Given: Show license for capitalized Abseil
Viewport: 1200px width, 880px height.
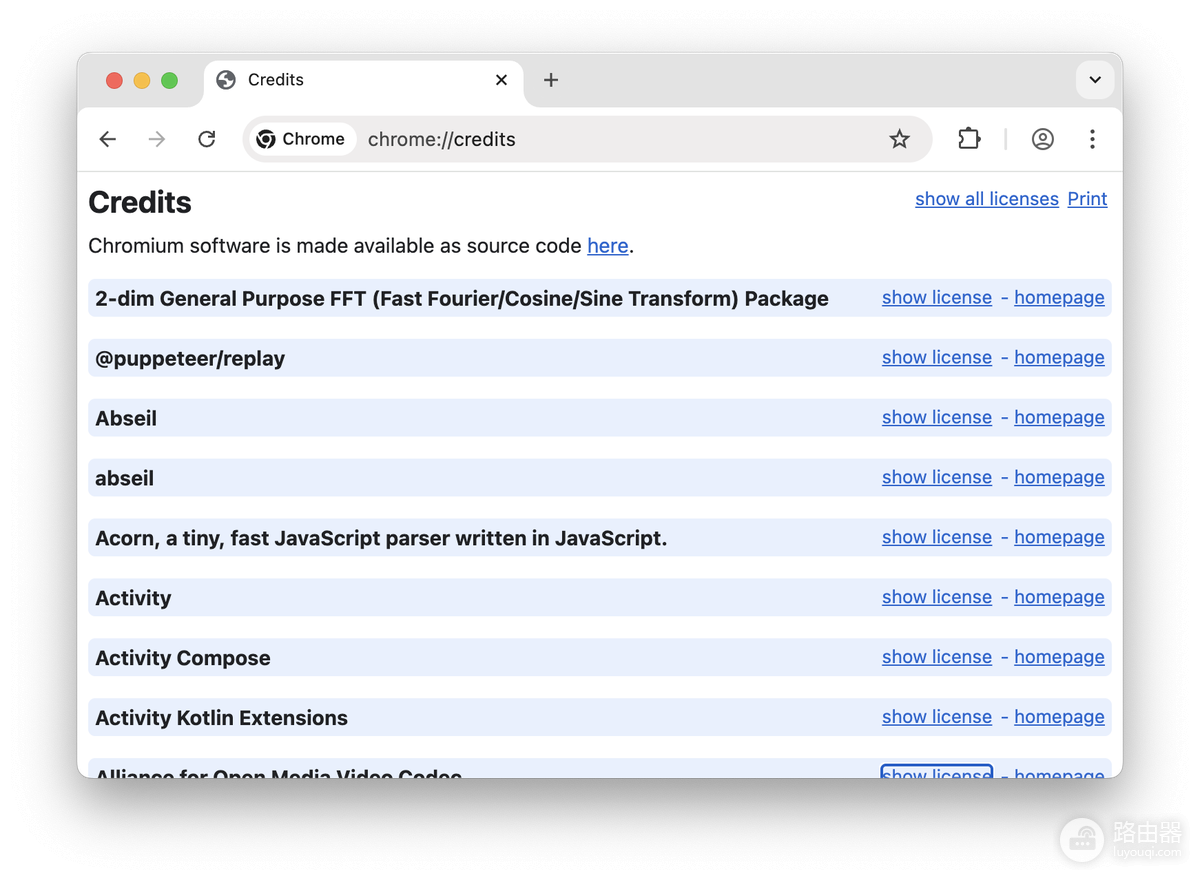Looking at the screenshot, I should 937,418.
